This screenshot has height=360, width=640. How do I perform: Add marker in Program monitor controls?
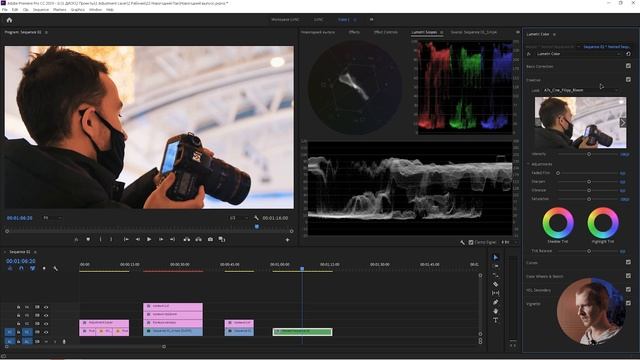pyautogui.click(x=88, y=240)
